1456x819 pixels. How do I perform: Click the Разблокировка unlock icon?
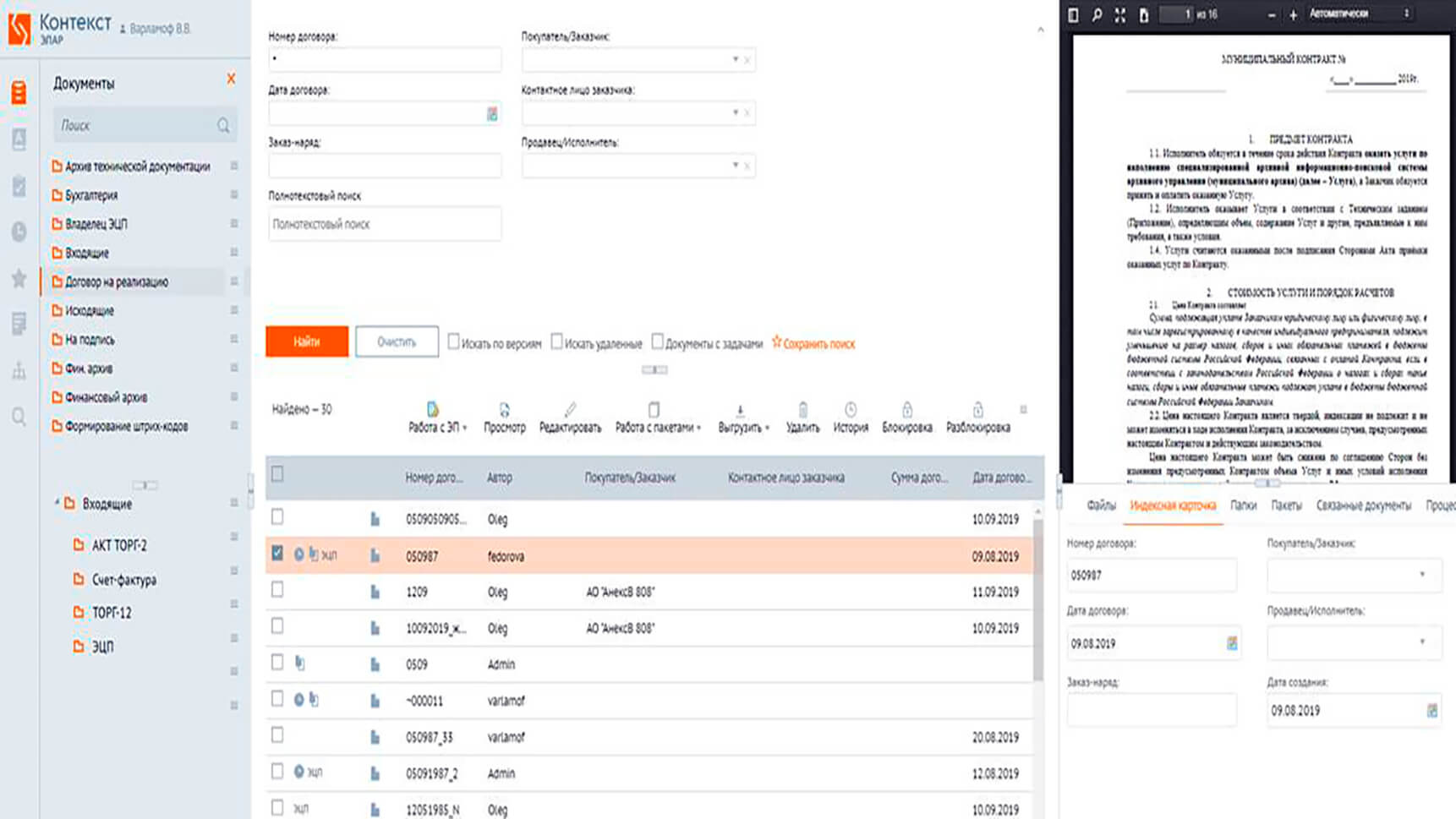click(x=977, y=411)
